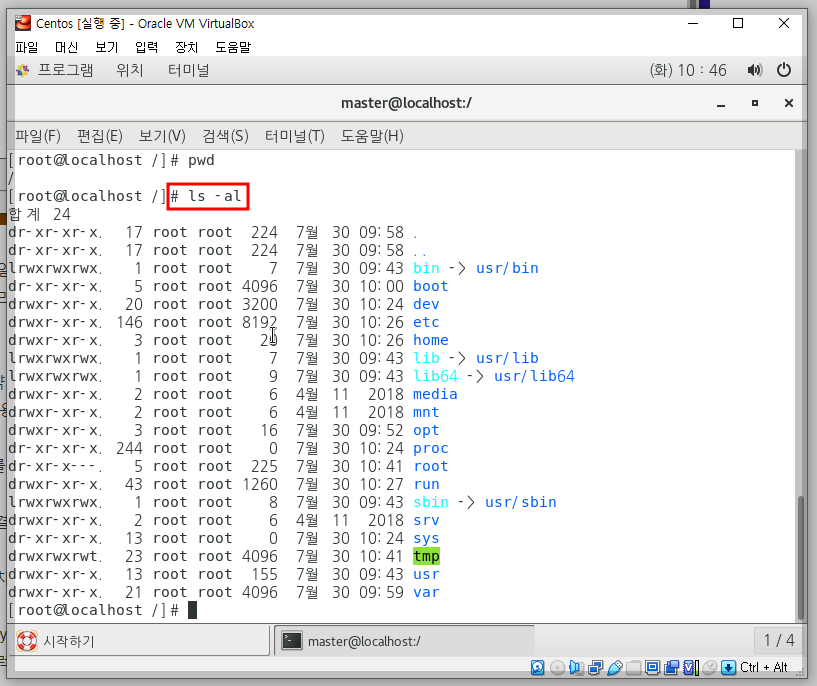Open VirtualBox 머신 menu

click(67, 47)
